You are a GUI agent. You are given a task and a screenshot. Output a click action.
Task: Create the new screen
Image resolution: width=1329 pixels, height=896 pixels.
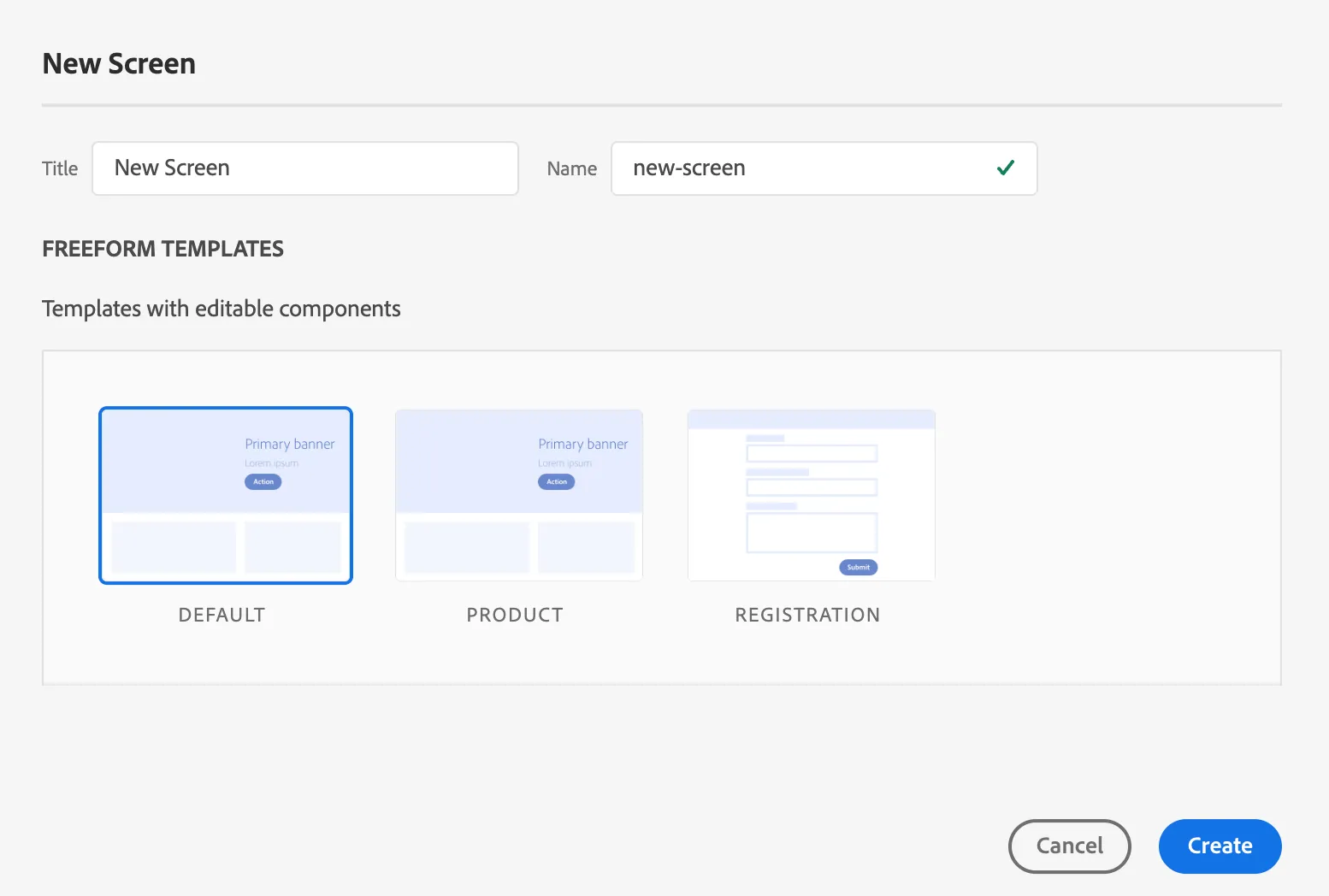[x=1220, y=846]
